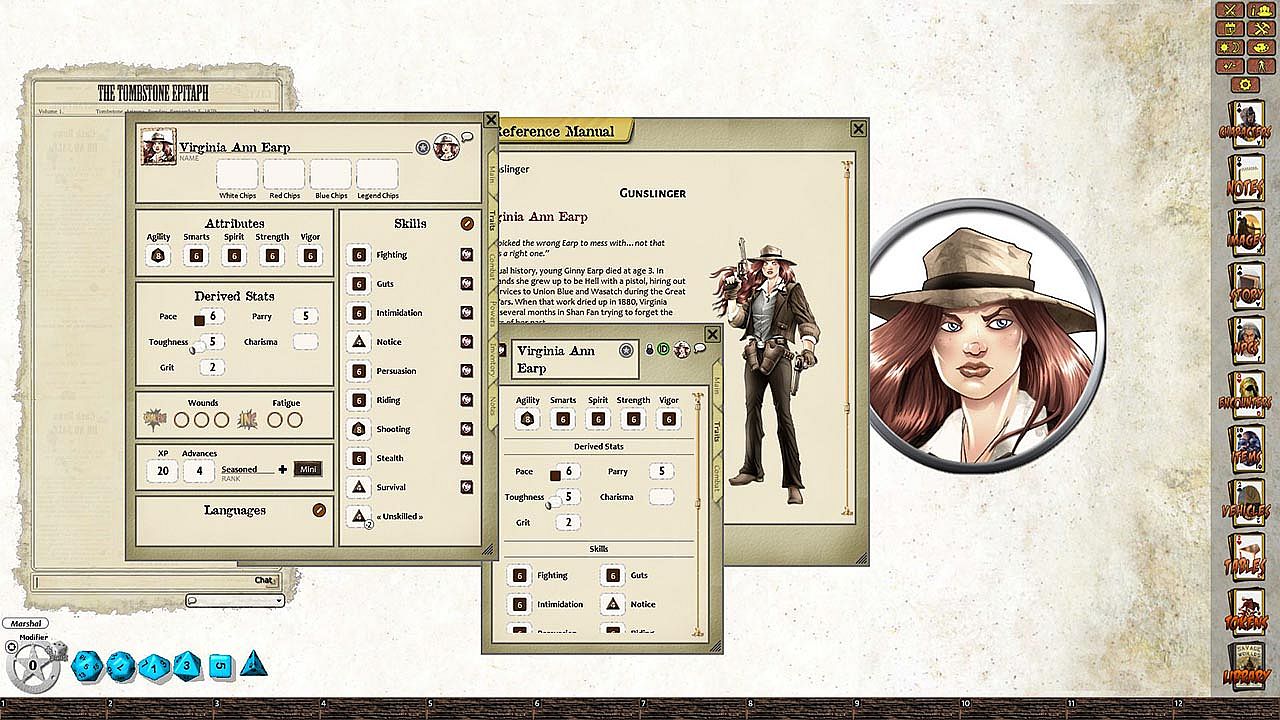Toggle the Incapacitated INC marker
1280x720 pixels.
point(248,420)
